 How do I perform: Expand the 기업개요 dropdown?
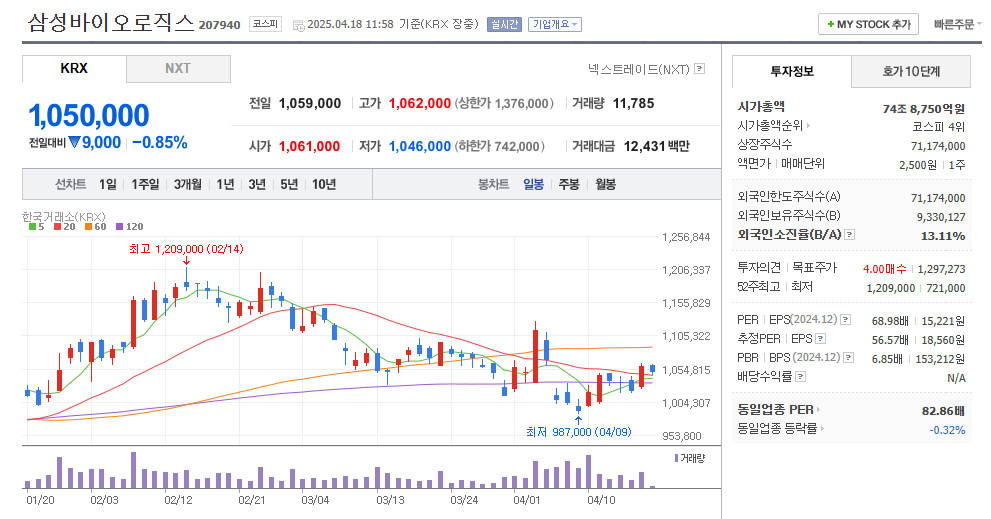[x=555, y=24]
